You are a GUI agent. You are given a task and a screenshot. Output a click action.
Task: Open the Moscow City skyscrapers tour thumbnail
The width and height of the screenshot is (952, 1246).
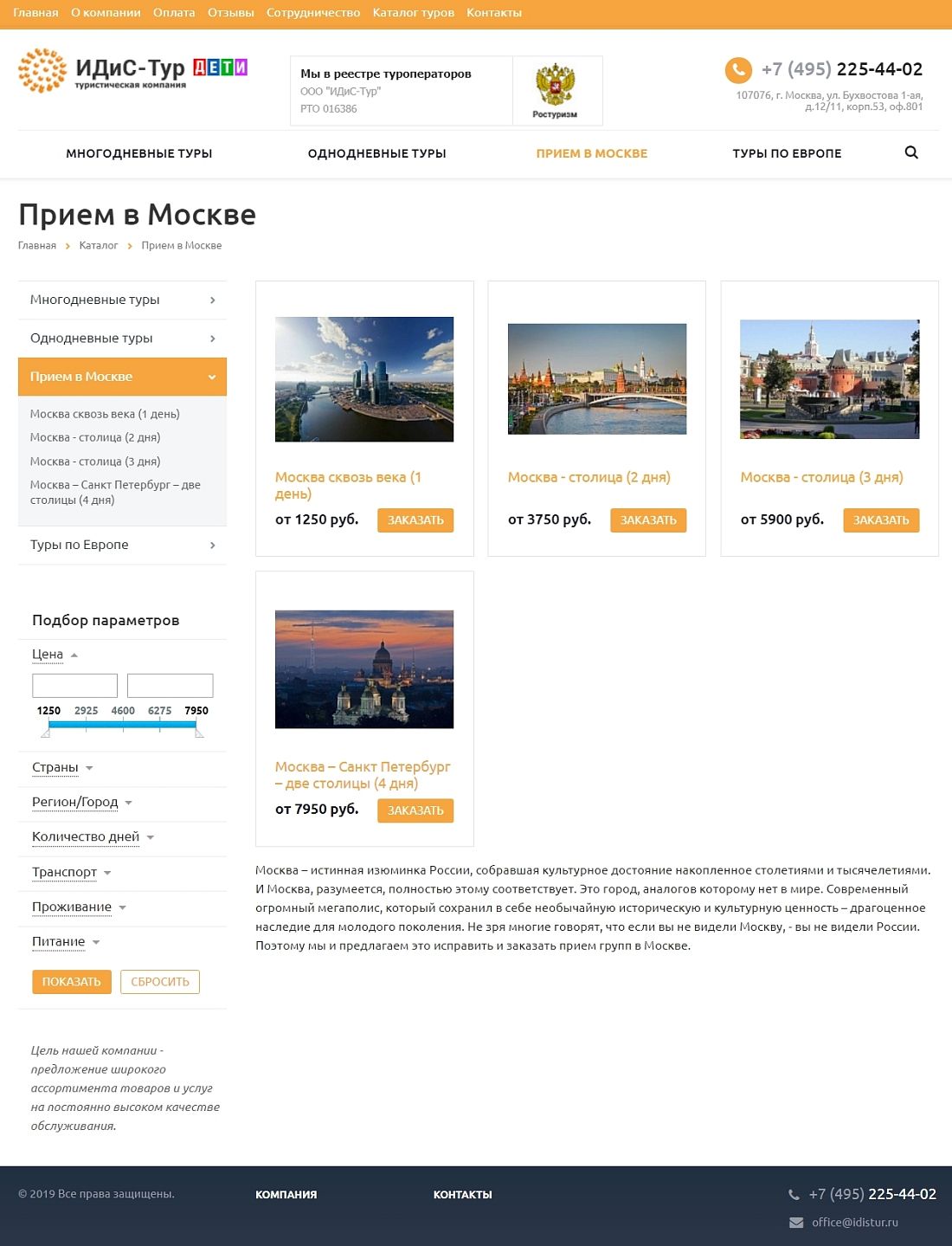(x=364, y=379)
